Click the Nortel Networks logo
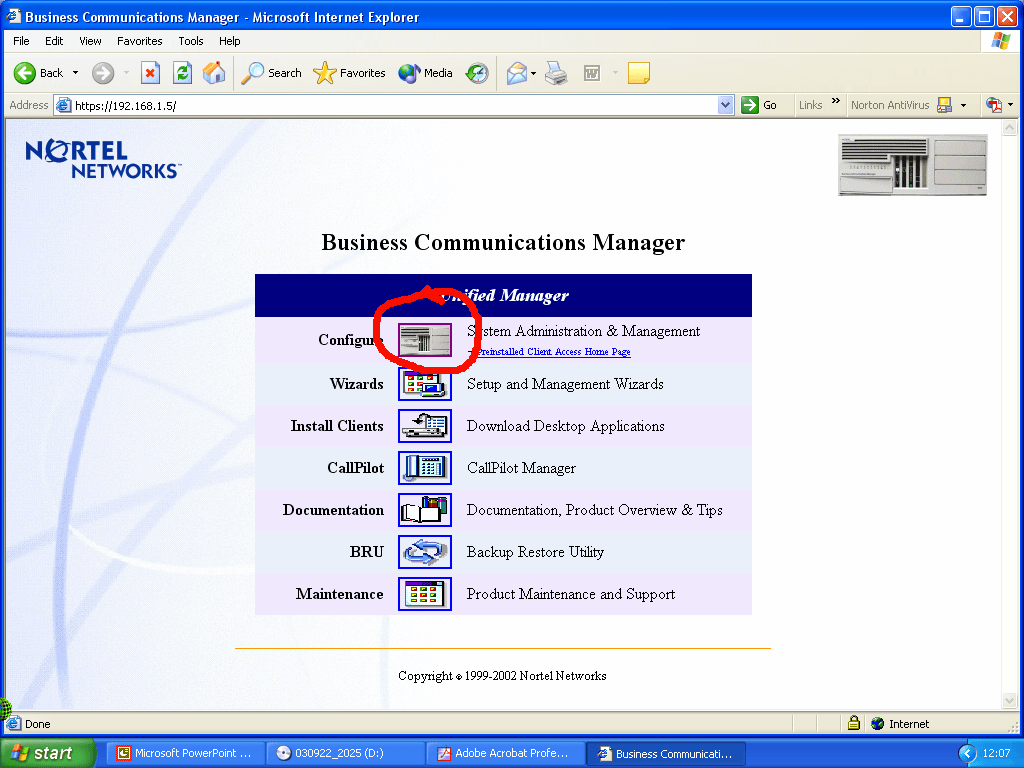 103,159
